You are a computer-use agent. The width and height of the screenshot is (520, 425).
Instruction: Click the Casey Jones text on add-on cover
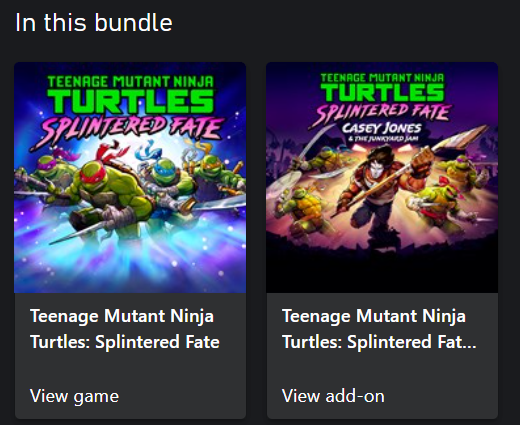click(x=382, y=128)
